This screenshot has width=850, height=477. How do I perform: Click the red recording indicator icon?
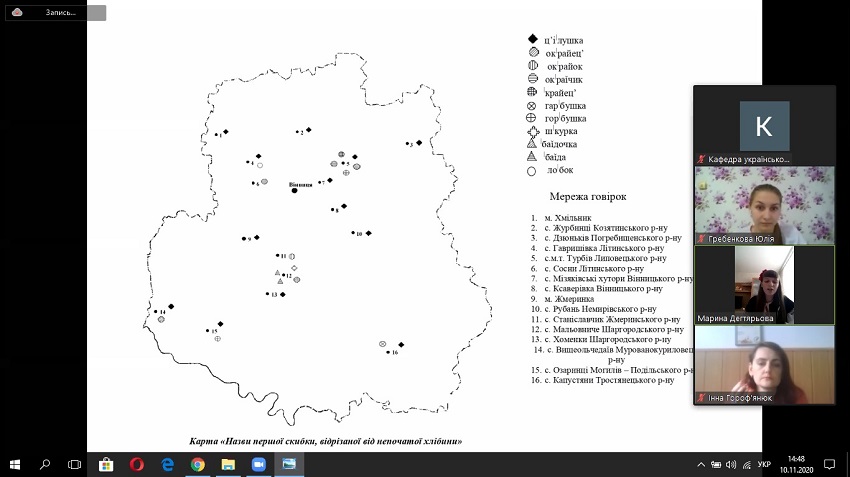[x=17, y=12]
